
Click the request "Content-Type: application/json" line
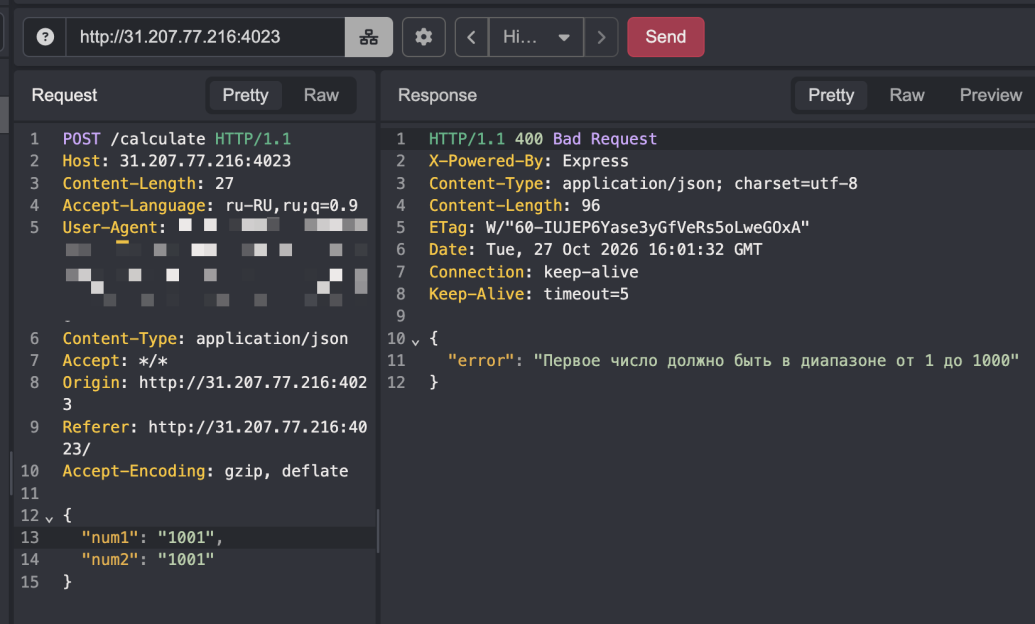205,339
